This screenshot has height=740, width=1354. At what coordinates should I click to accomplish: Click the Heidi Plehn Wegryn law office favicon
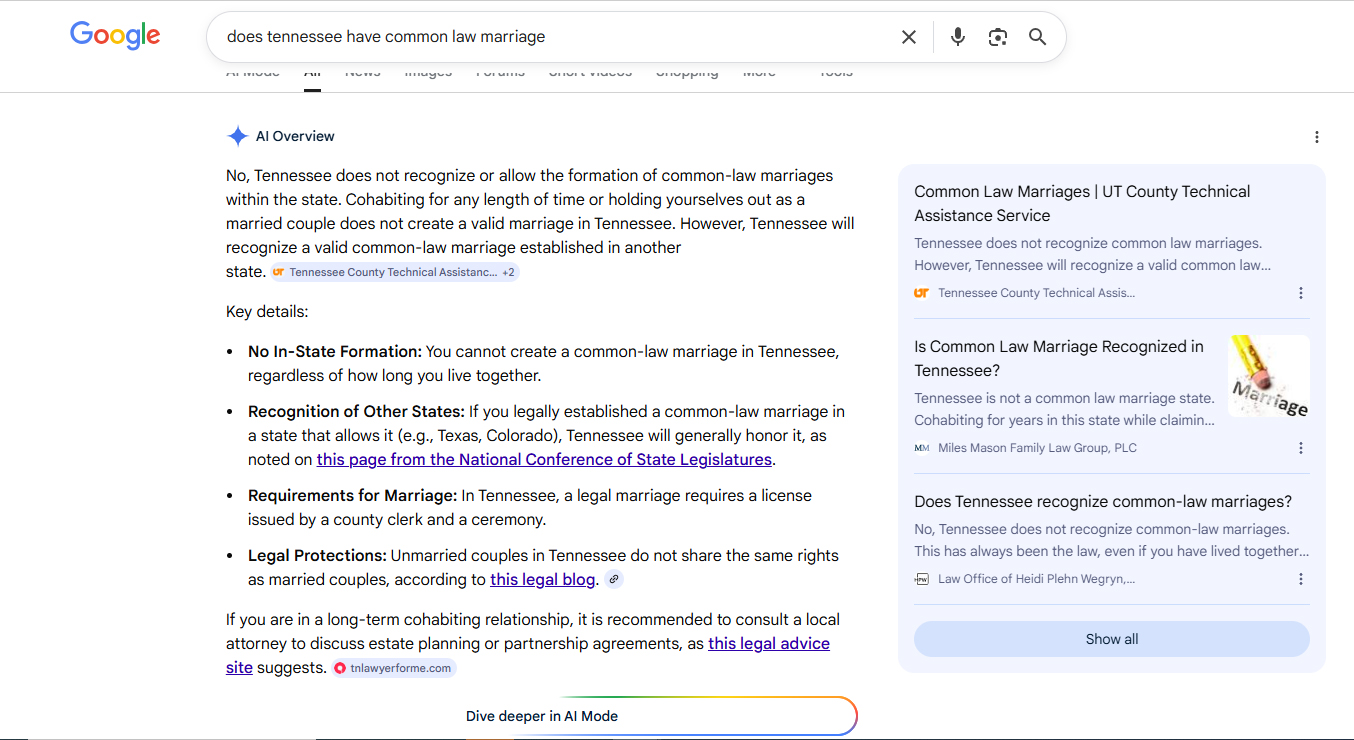(921, 579)
